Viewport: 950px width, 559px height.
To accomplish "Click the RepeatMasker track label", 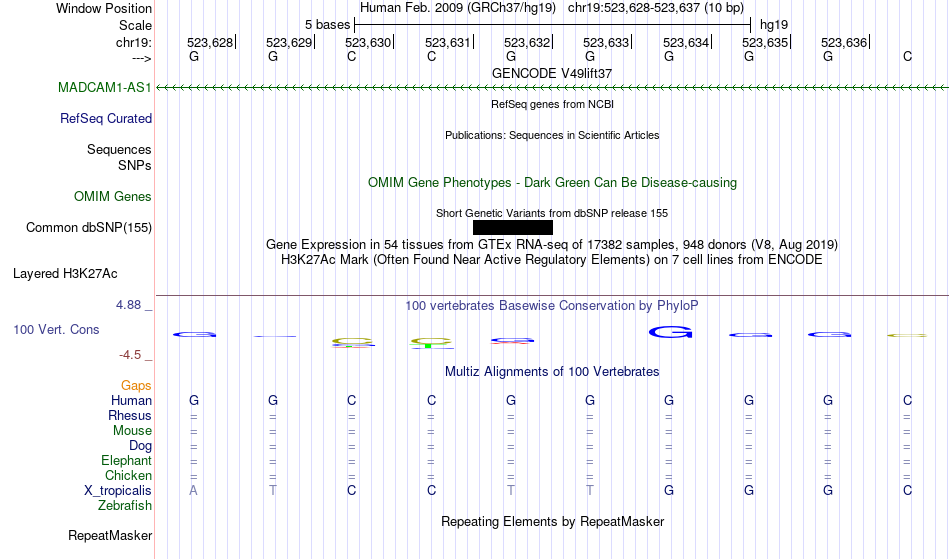I will pos(110,535).
